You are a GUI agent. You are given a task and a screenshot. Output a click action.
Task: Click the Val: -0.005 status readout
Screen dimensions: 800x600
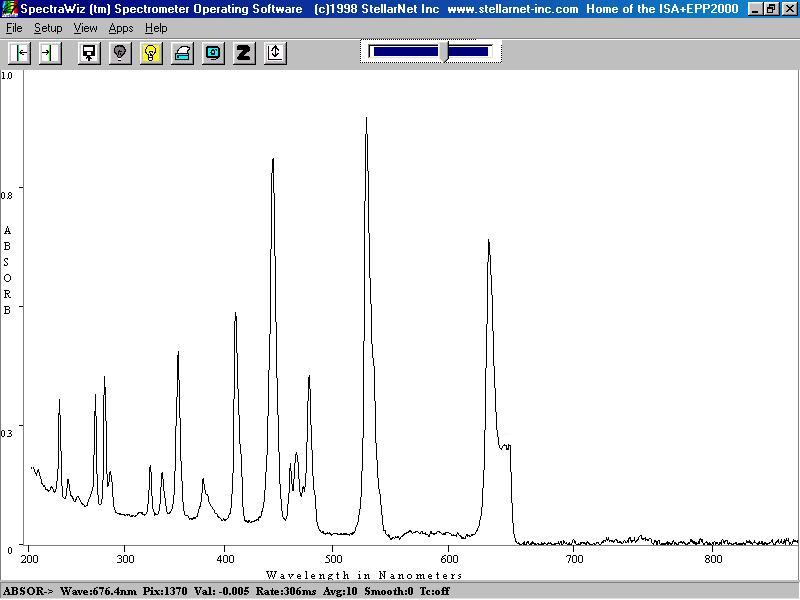click(x=221, y=591)
